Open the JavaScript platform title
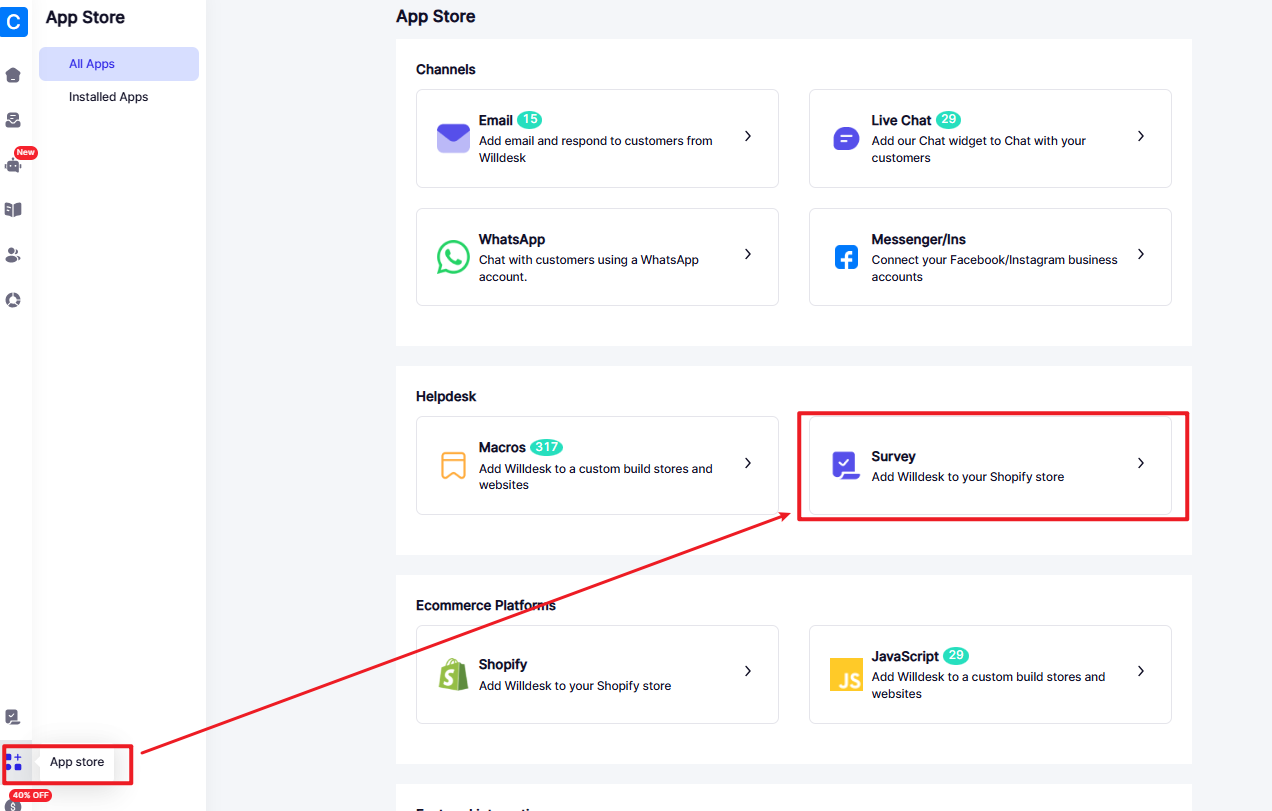The width and height of the screenshot is (1272, 811). point(905,657)
